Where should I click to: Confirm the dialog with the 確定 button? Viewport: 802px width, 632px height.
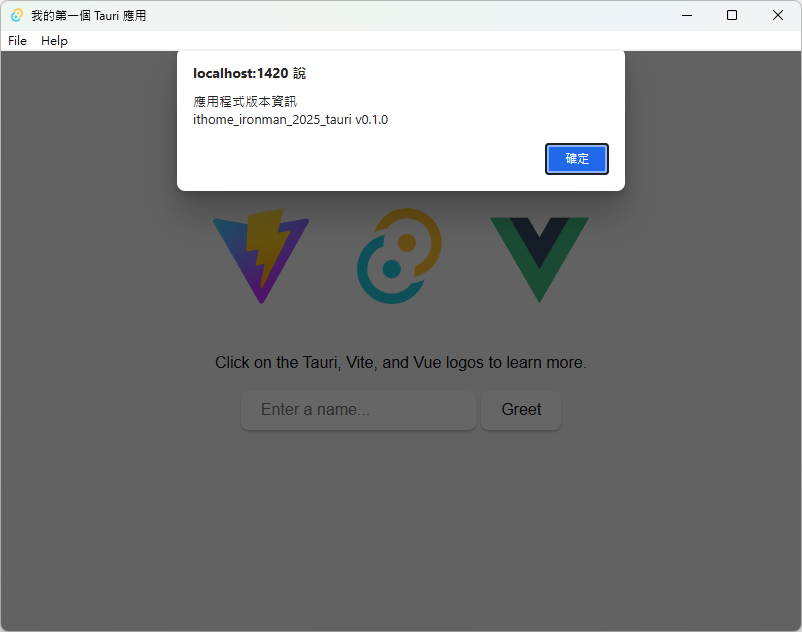[576, 159]
